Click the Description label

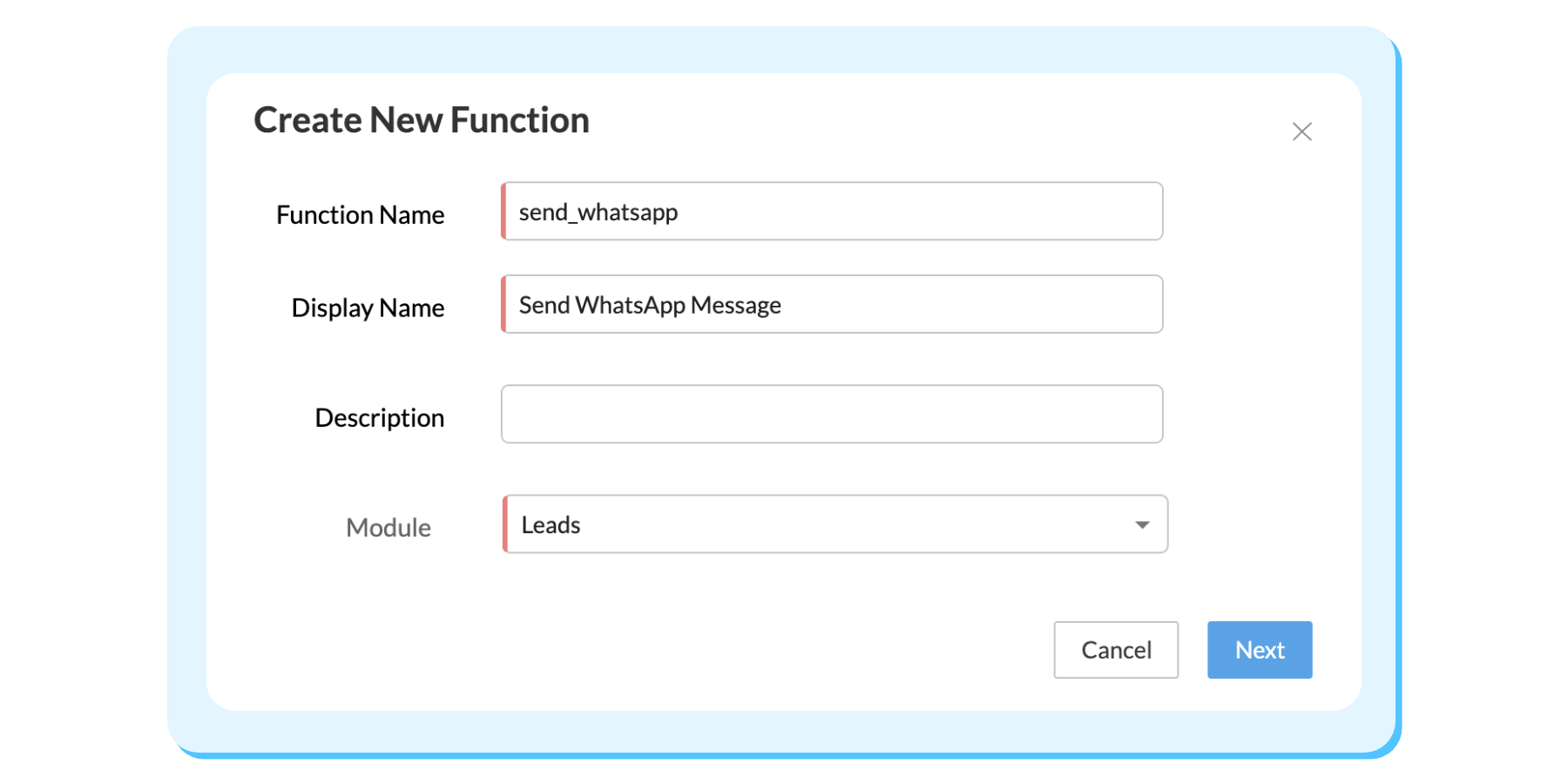(x=379, y=417)
